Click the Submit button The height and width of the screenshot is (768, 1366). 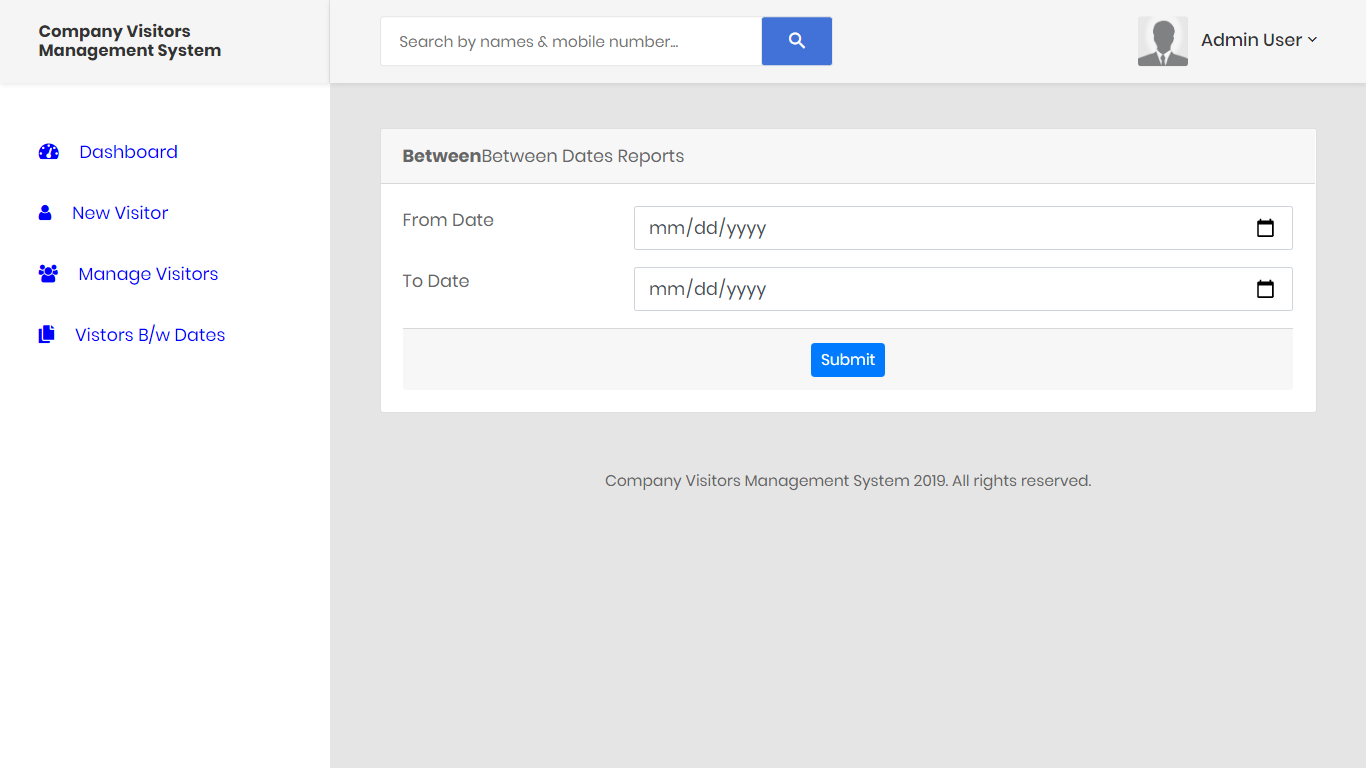coord(847,359)
